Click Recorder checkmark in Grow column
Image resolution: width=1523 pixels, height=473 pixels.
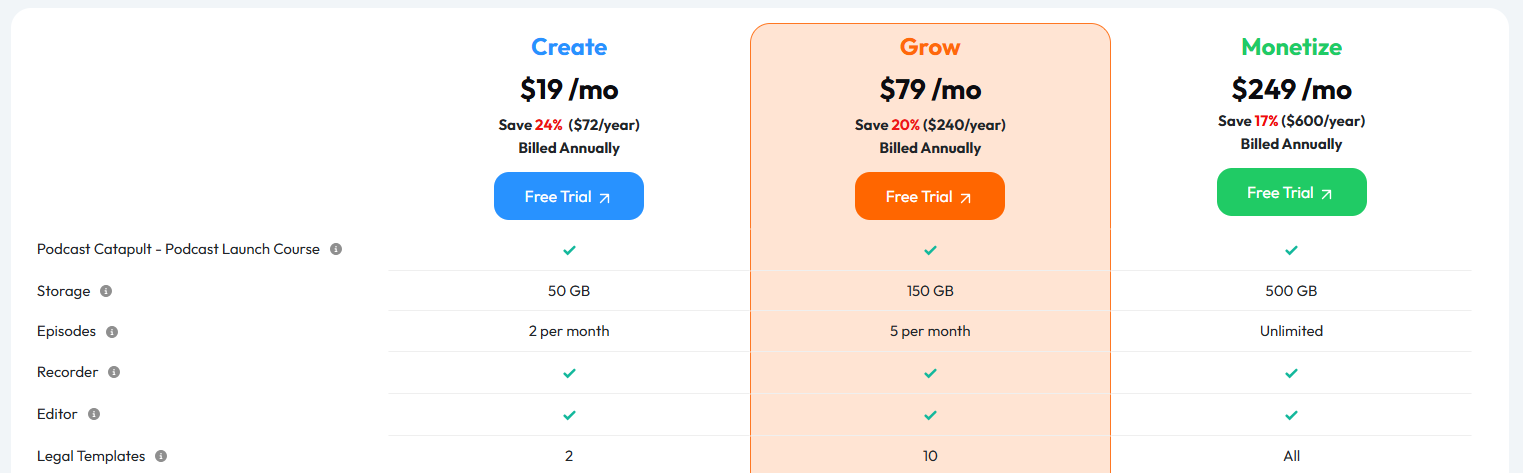coord(930,373)
